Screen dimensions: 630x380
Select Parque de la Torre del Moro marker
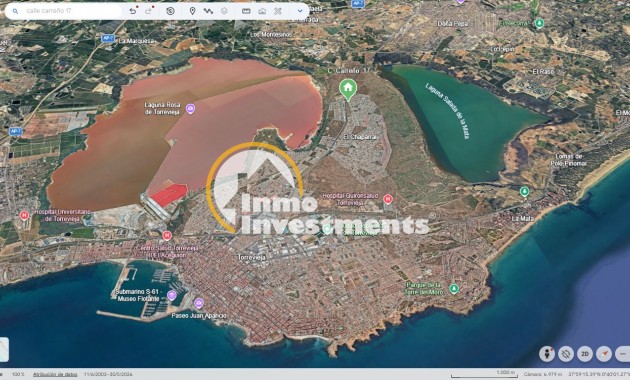[454, 288]
